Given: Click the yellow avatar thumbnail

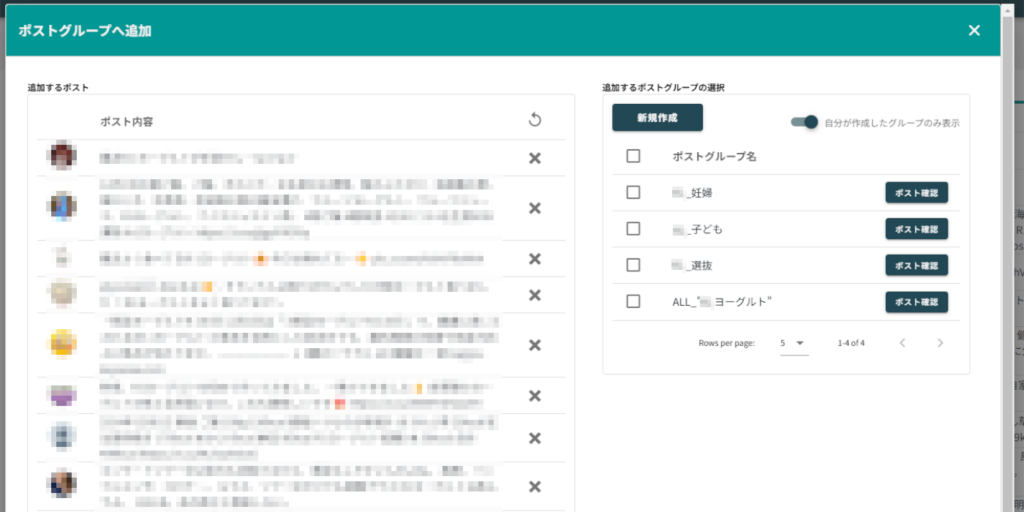Looking at the screenshot, I should (x=63, y=343).
